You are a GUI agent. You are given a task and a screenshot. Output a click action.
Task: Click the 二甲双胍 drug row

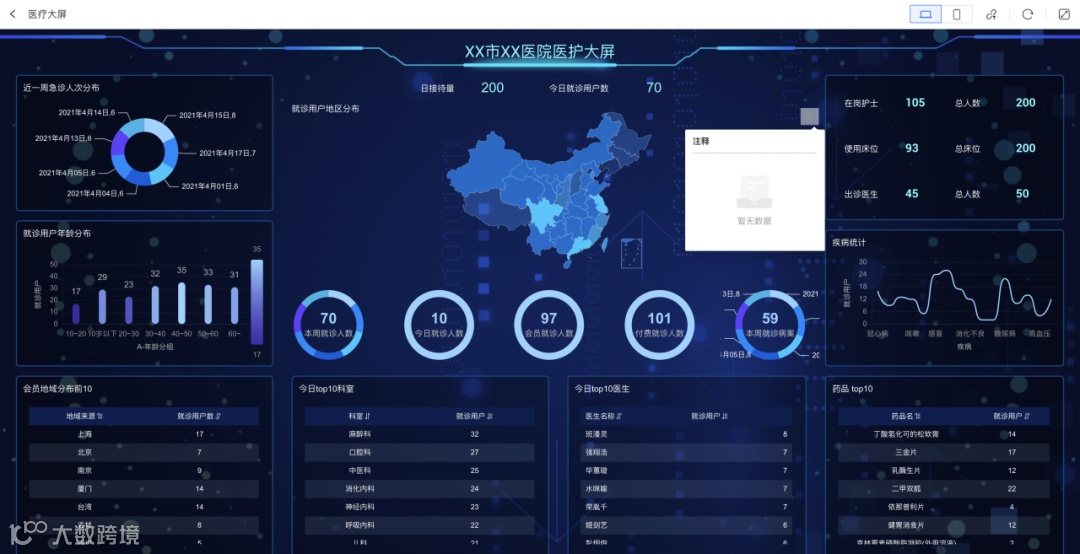(x=944, y=489)
